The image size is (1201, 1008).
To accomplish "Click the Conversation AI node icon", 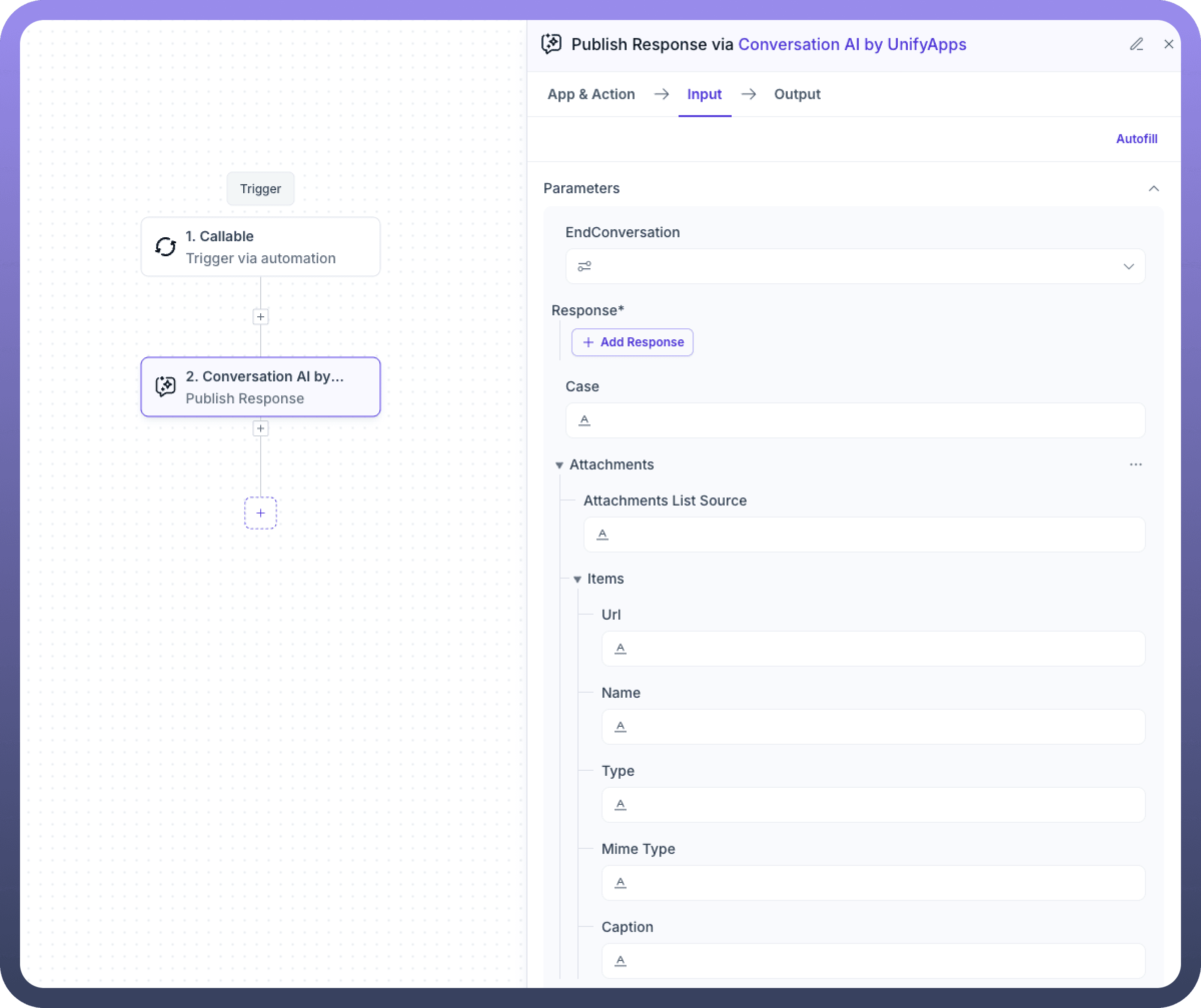I will pos(165,387).
